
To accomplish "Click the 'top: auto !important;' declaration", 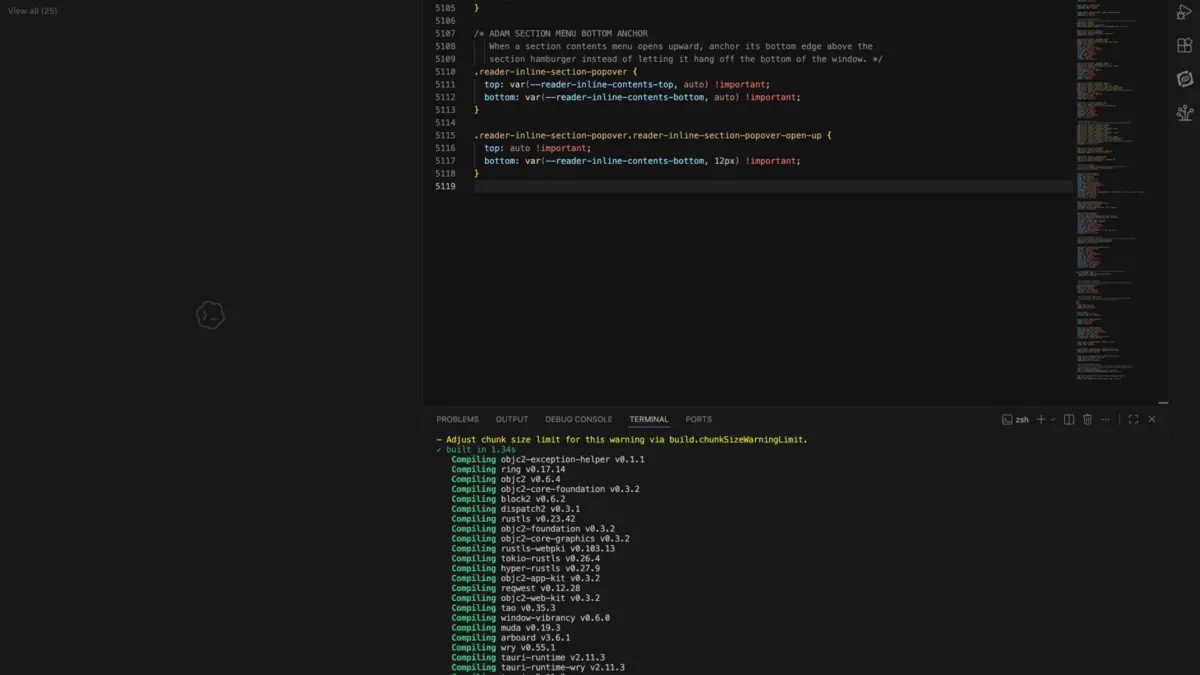I will [537, 149].
